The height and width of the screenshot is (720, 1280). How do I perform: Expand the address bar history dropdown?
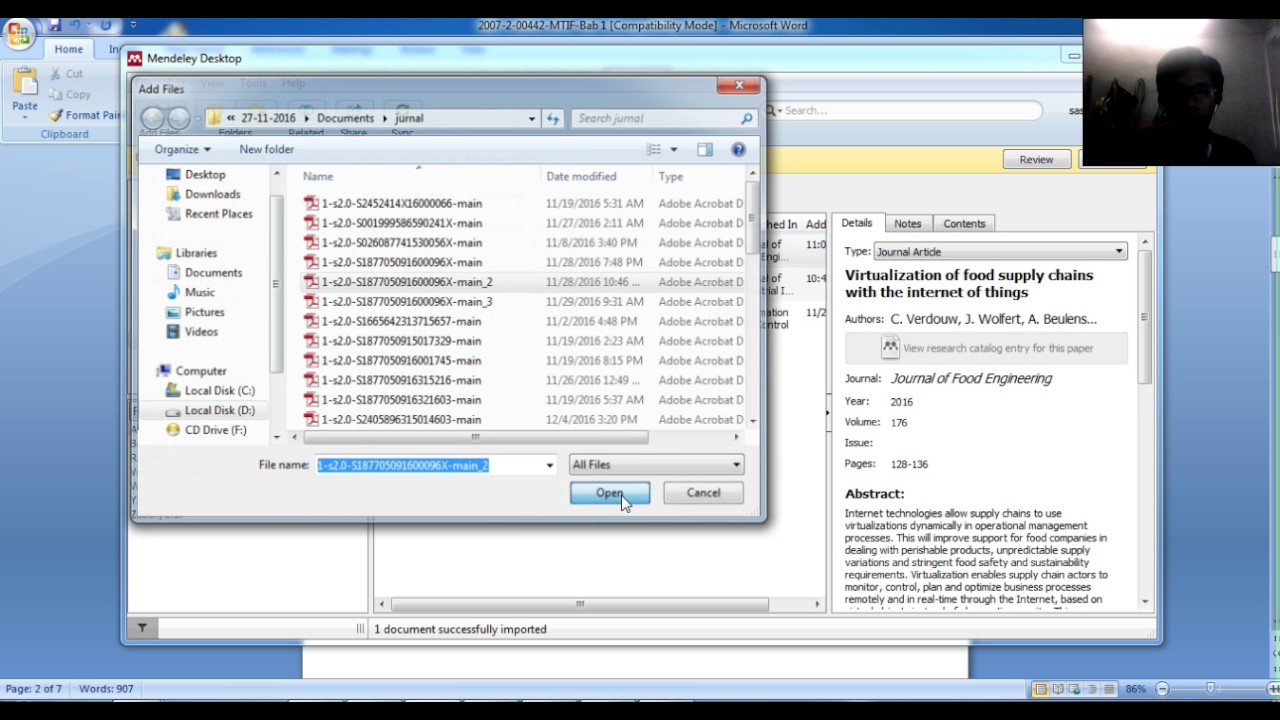pos(532,118)
